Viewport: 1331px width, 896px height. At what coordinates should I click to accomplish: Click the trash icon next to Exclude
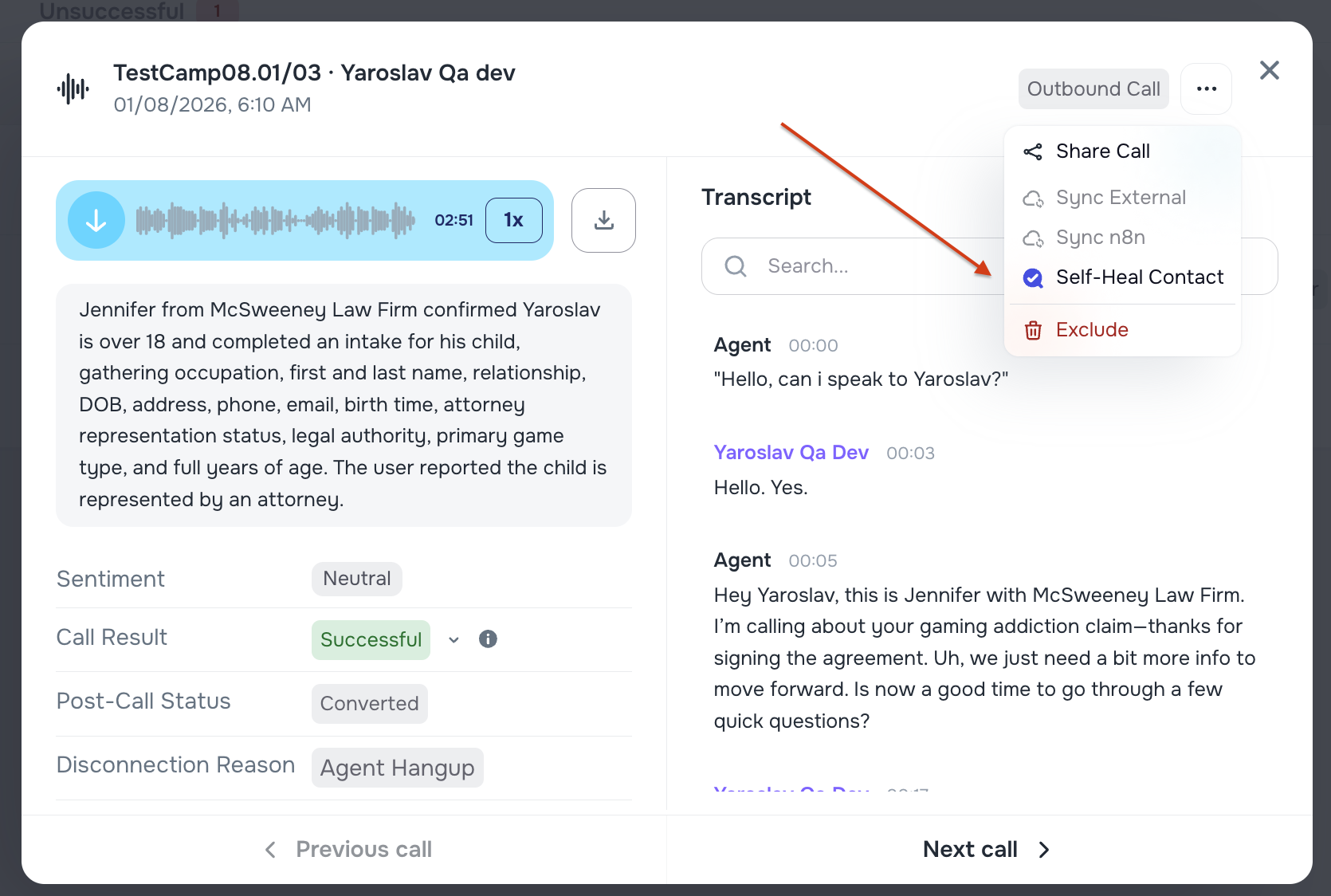1033,329
